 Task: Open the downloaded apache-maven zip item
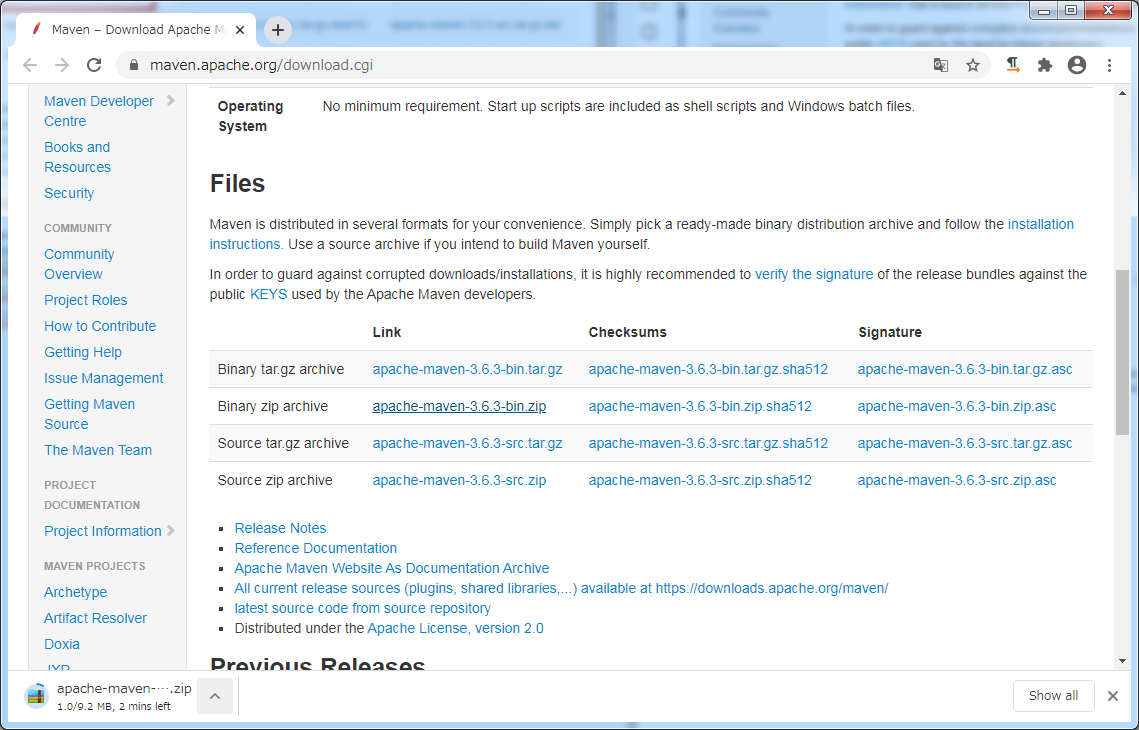pyautogui.click(x=109, y=696)
